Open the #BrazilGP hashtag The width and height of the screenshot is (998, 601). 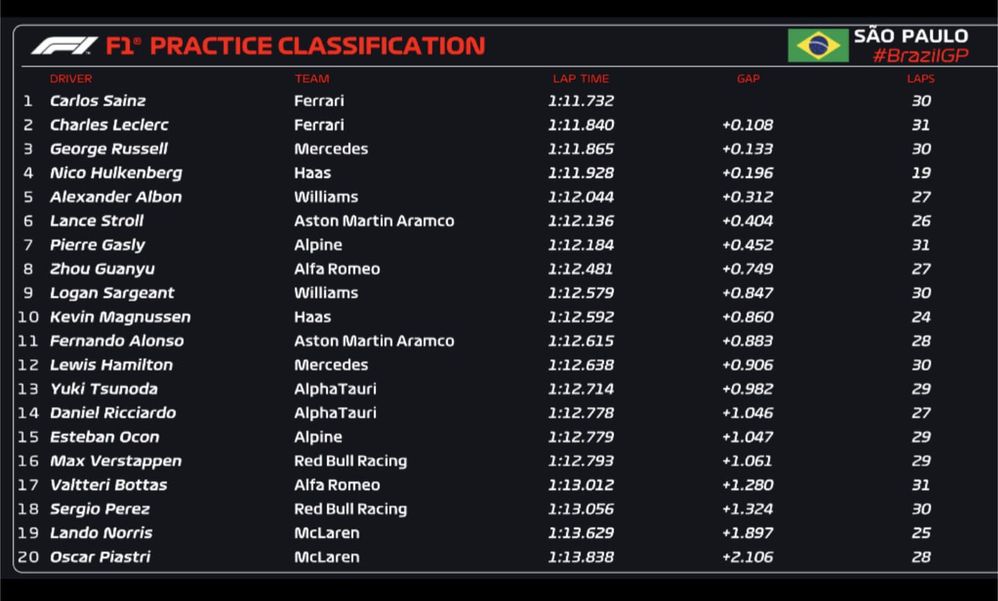(920, 56)
